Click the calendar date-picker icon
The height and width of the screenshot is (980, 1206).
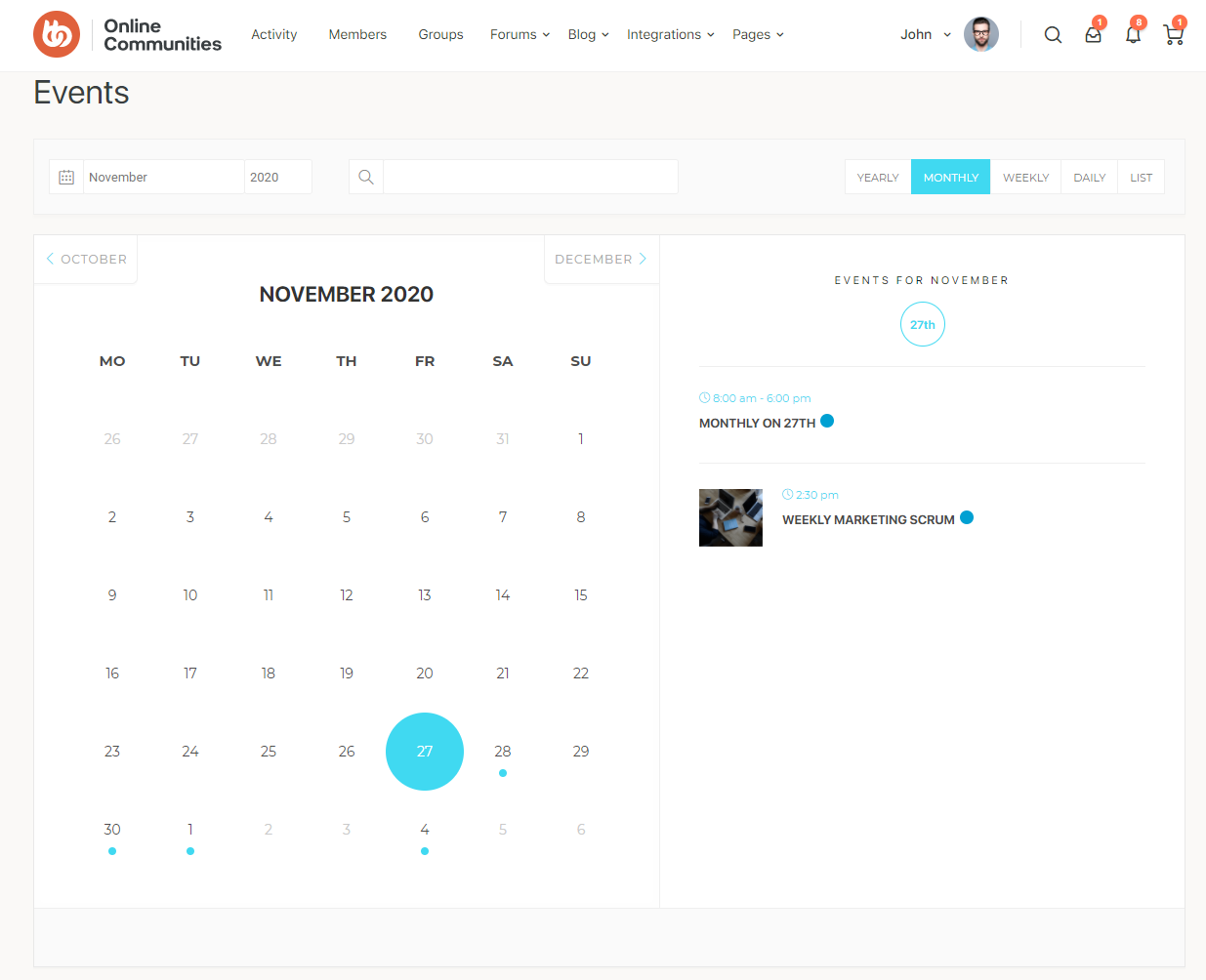(x=65, y=177)
